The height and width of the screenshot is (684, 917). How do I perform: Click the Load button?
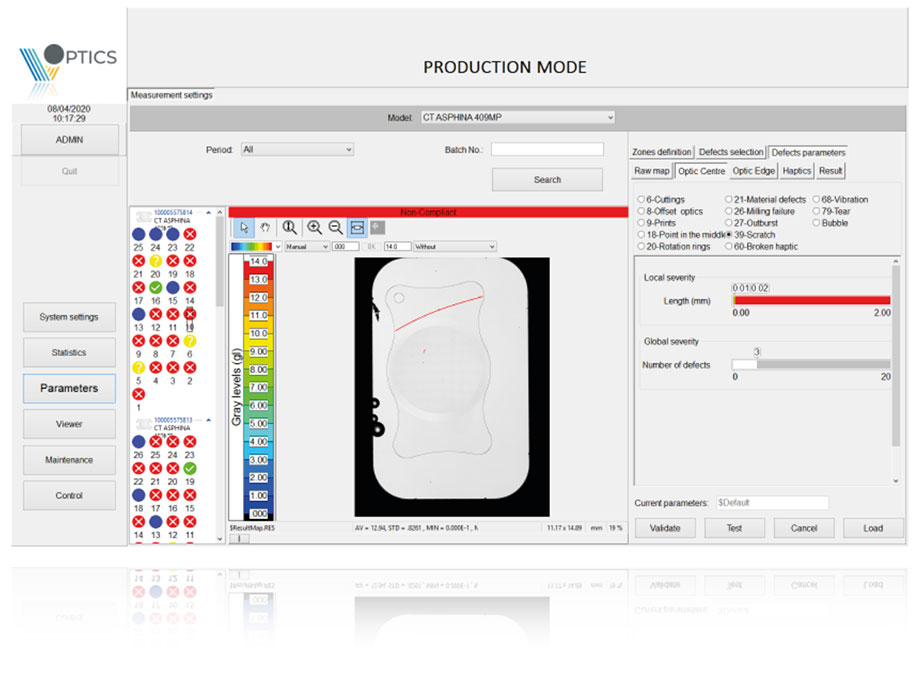pos(873,528)
